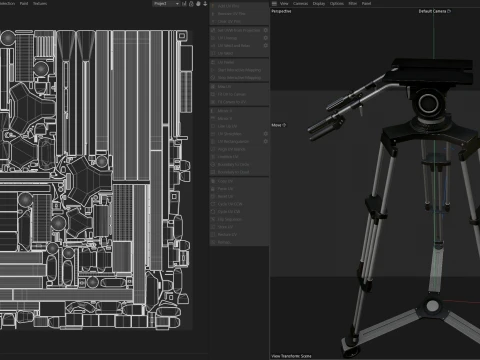Restore the stored UV

(x=239, y=235)
